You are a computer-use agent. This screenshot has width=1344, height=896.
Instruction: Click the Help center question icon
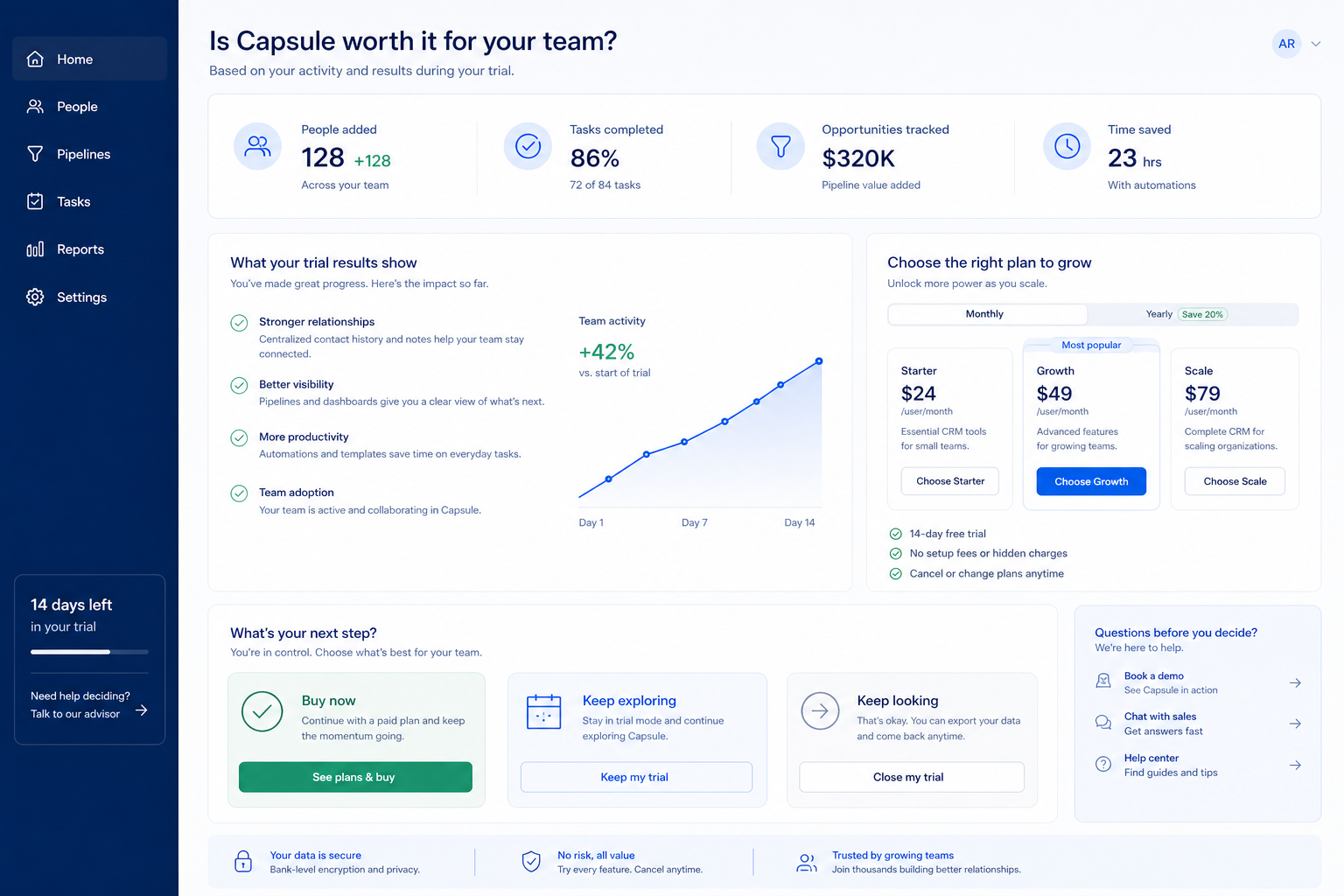pos(1103,764)
